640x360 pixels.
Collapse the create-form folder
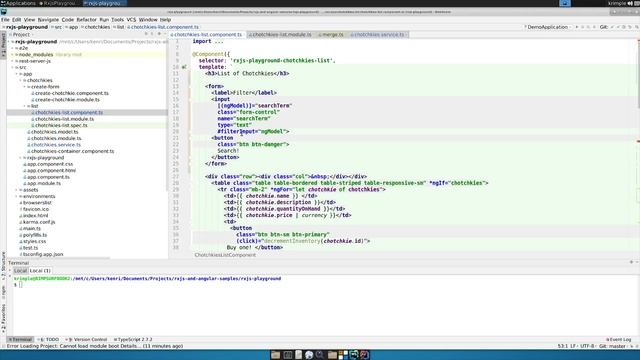[x=24, y=87]
